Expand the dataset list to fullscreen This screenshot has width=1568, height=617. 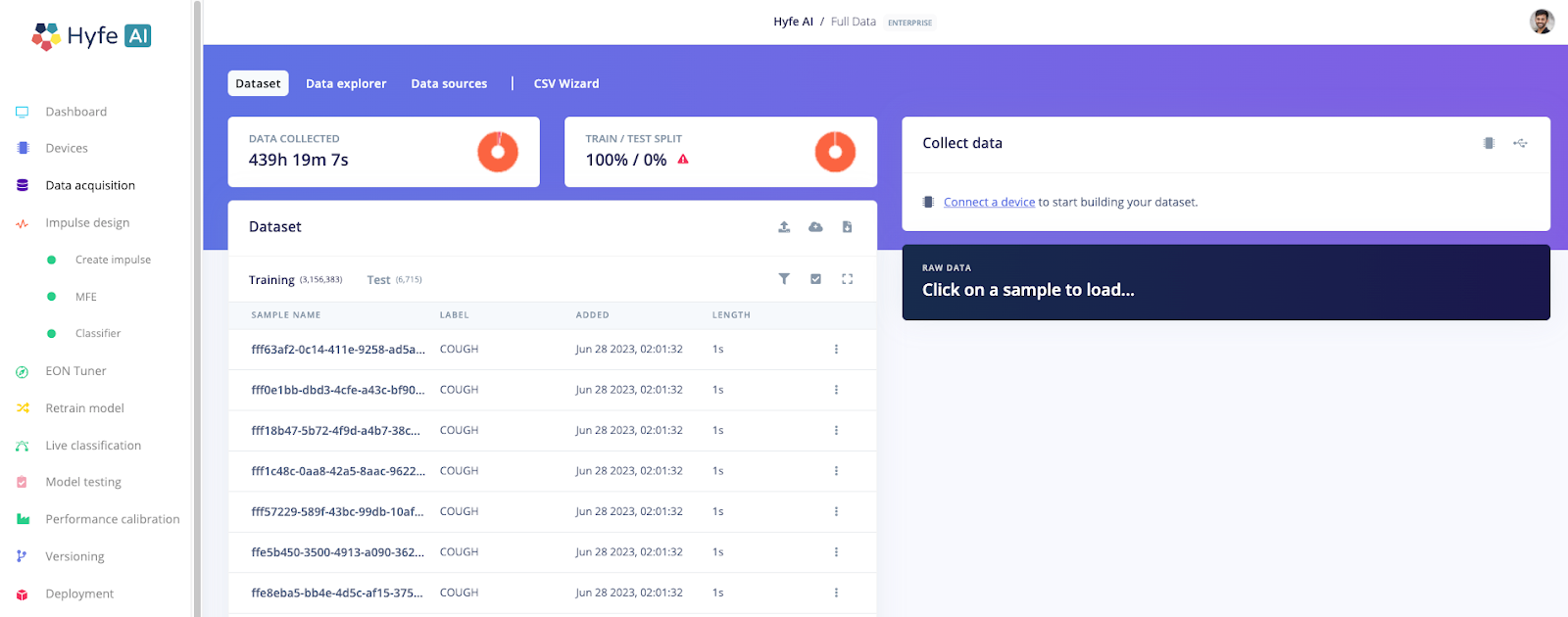pos(847,279)
